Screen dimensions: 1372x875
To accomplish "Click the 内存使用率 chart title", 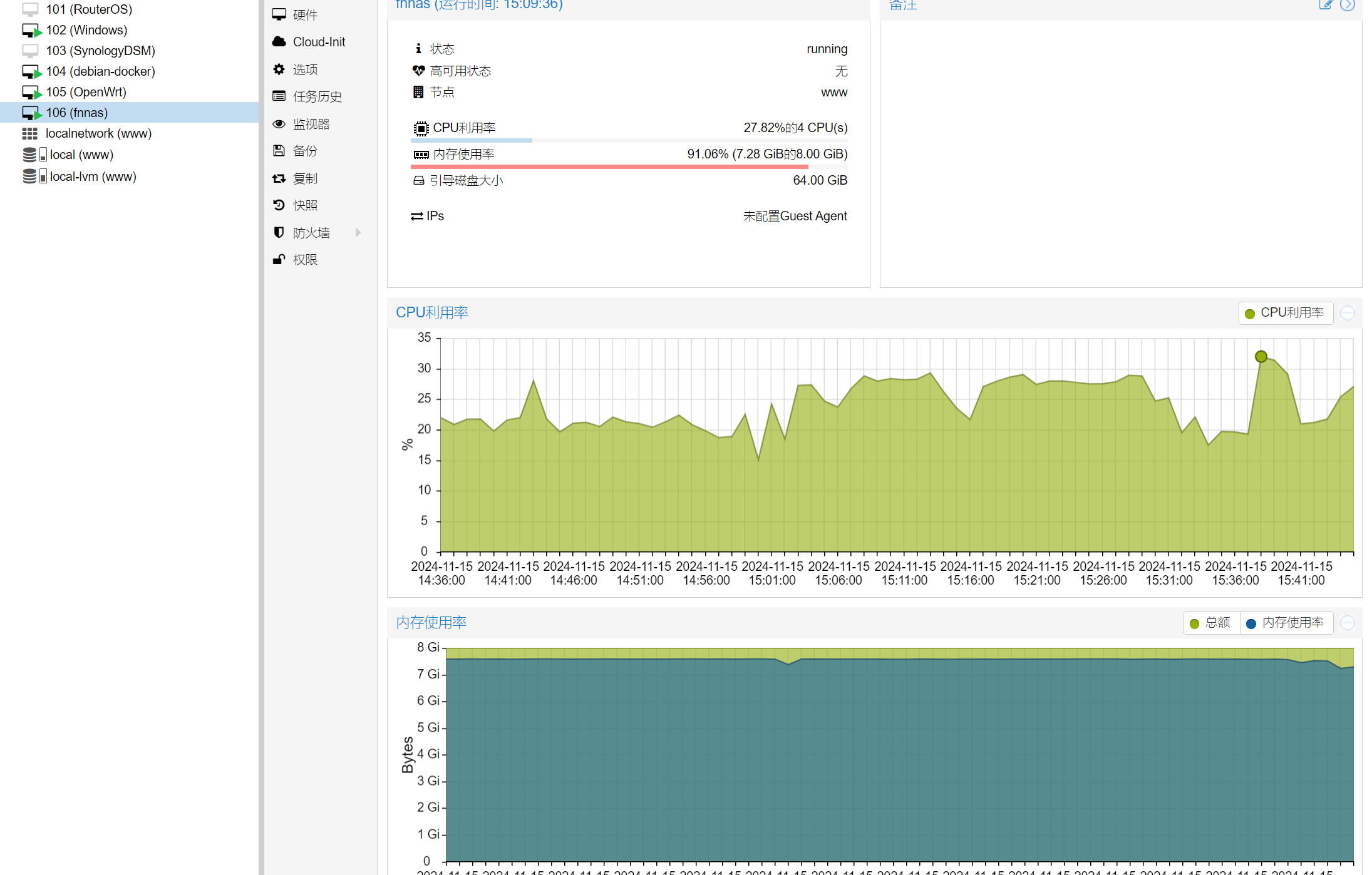I will 431,622.
